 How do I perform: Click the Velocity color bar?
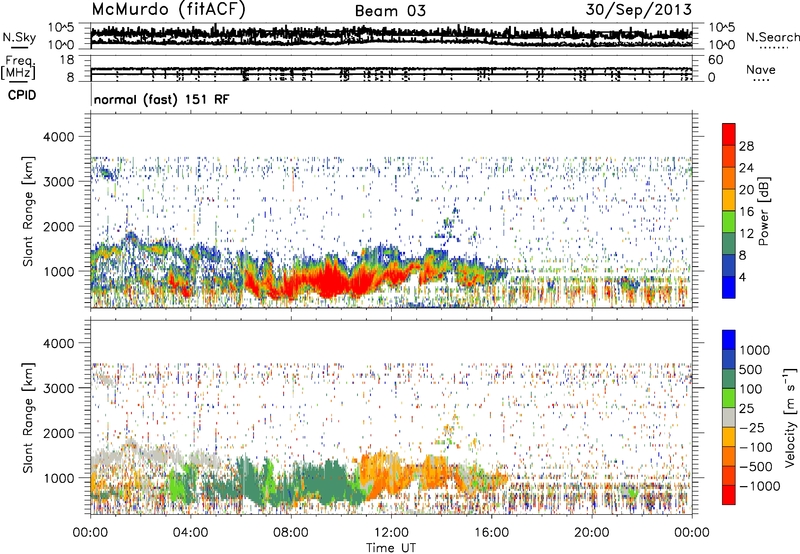[729, 417]
